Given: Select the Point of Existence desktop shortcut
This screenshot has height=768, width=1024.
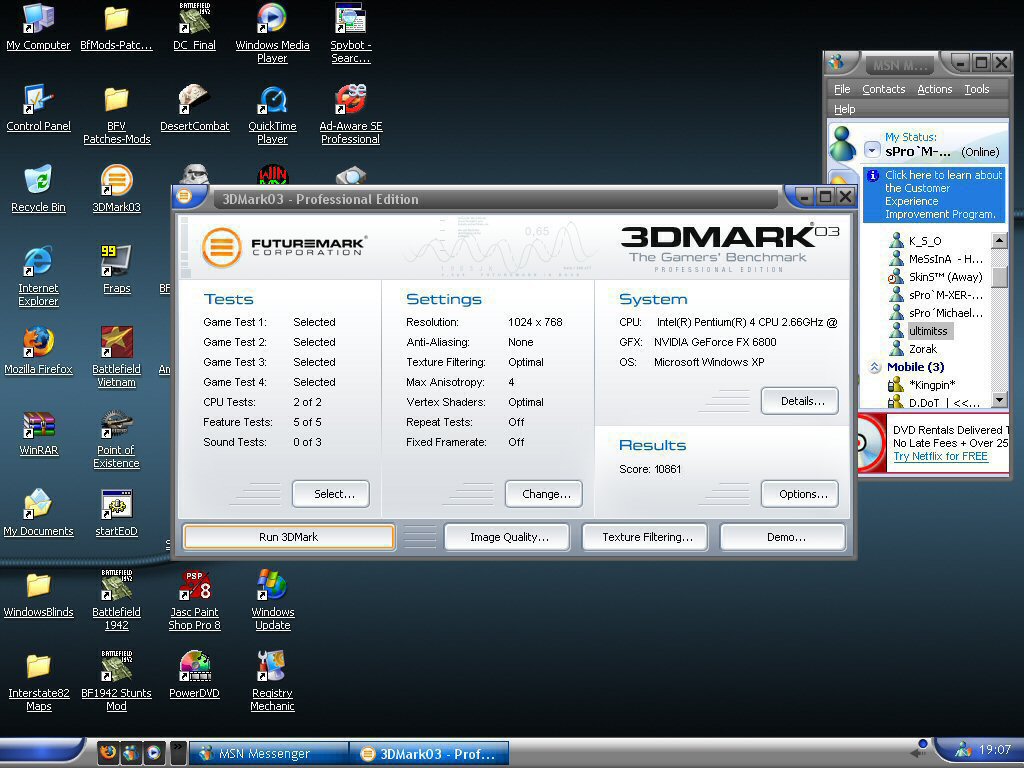Looking at the screenshot, I should (116, 438).
